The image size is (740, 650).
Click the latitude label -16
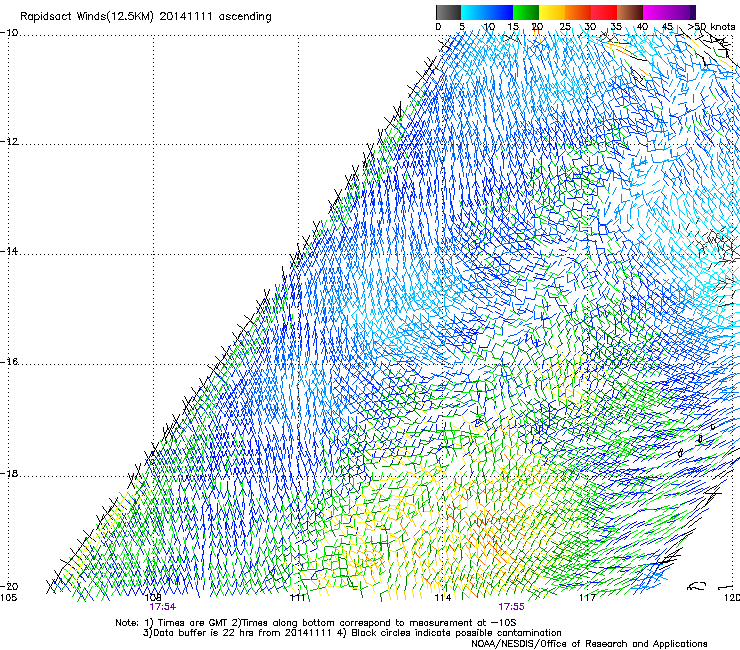point(9,362)
